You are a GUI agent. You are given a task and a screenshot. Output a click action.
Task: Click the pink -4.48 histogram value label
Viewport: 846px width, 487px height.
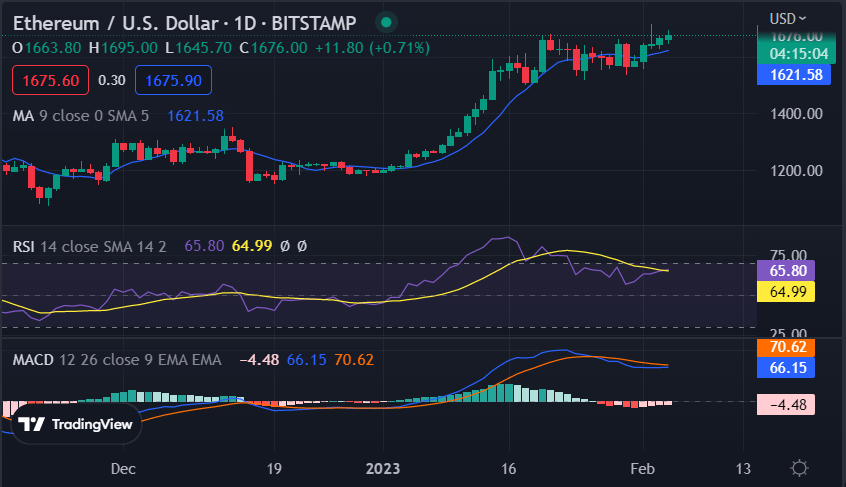pos(789,405)
